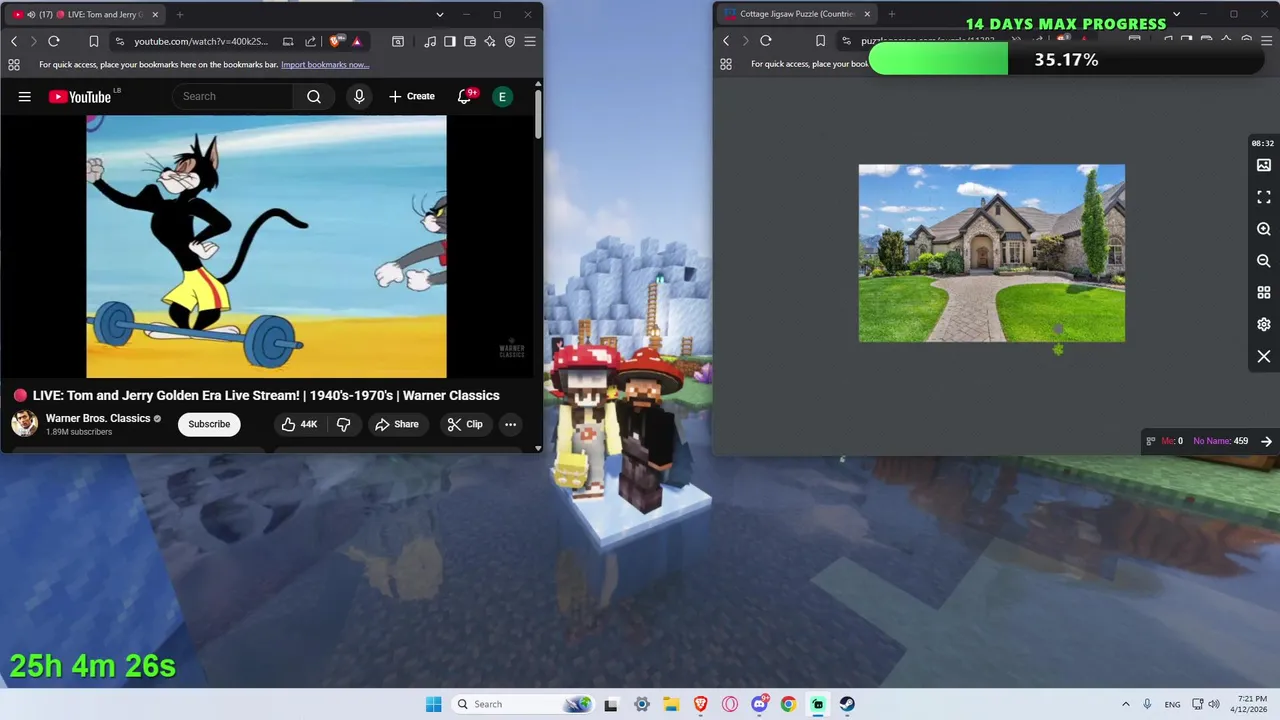Open Brave Rewards triangle icon in YouTube window
The width and height of the screenshot is (1280, 720).
click(x=356, y=41)
